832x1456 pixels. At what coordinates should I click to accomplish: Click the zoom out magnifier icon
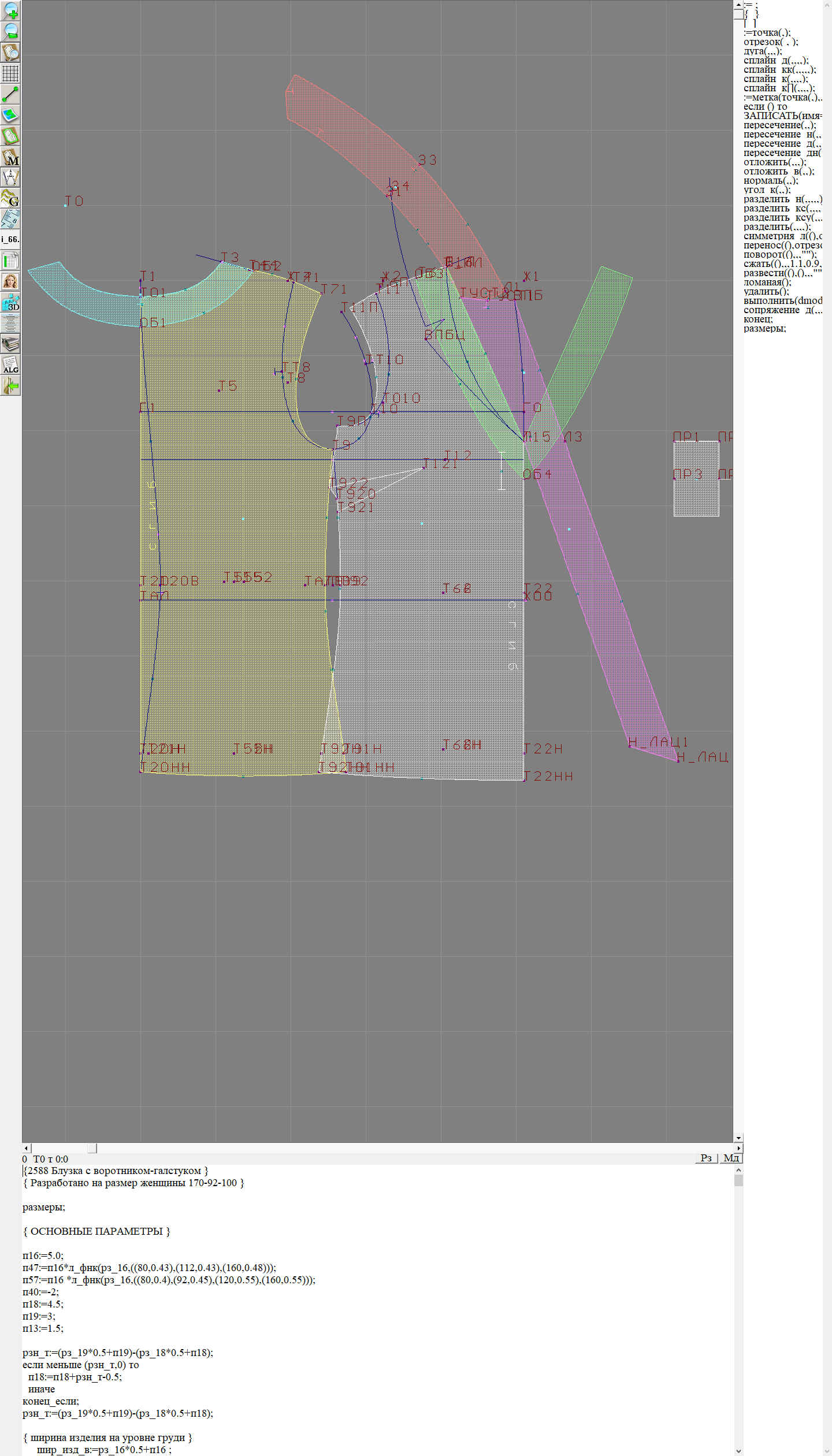click(x=10, y=31)
